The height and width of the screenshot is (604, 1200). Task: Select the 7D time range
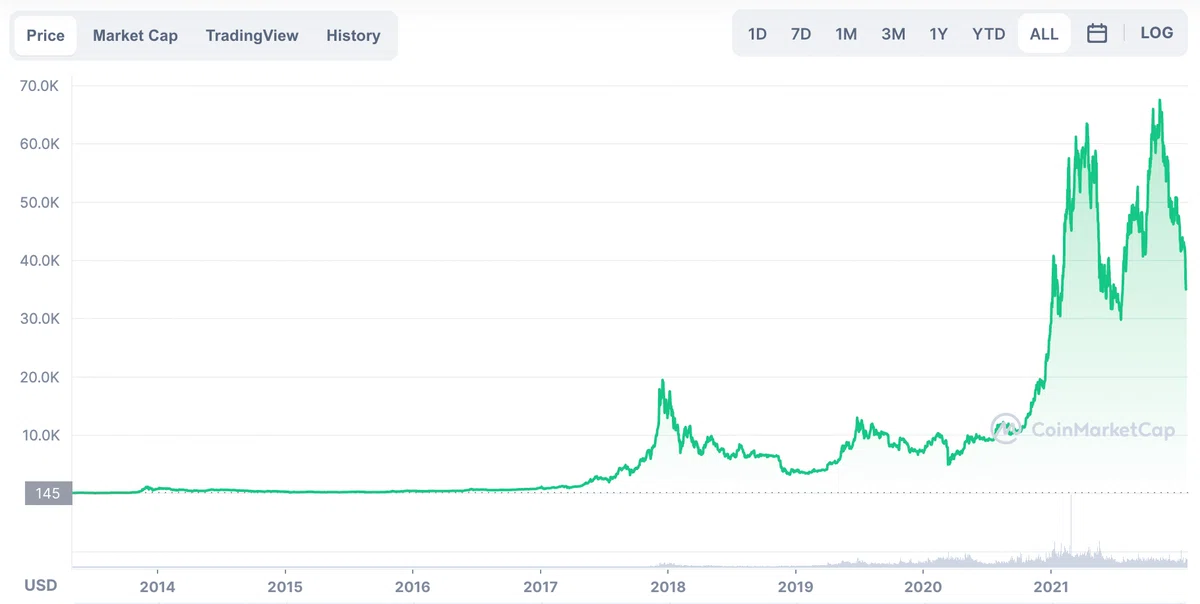801,34
